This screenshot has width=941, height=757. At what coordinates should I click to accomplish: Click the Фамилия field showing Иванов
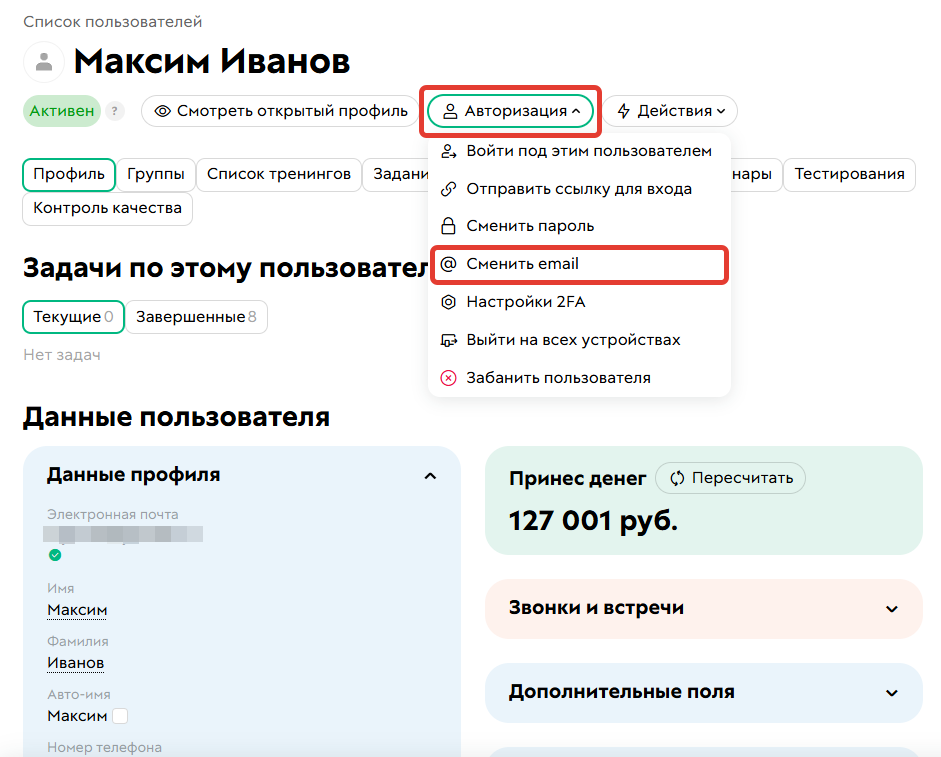click(x=75, y=663)
